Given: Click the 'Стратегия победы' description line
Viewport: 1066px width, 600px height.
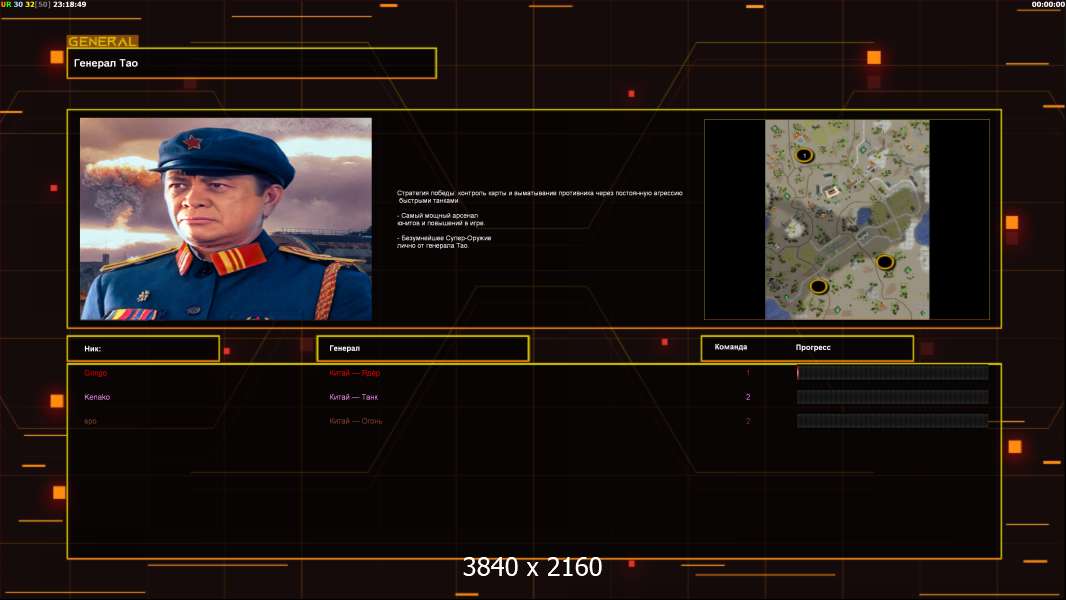Looking at the screenshot, I should 540,196.
